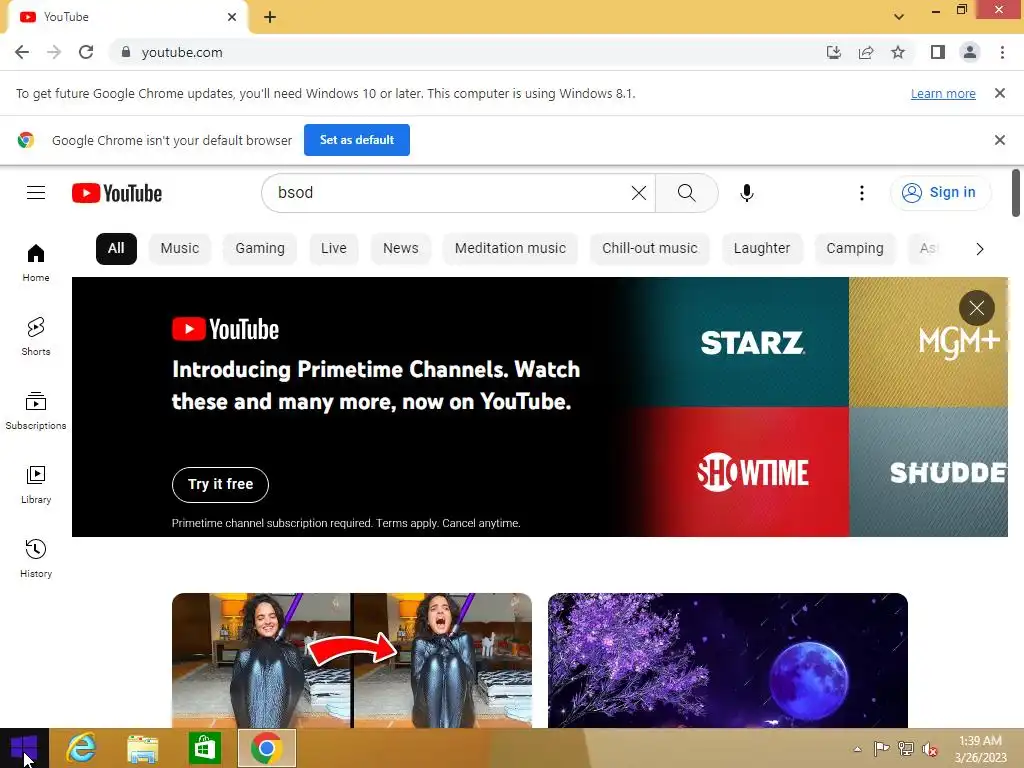Click Try it free button
This screenshot has height=768, width=1024.
(x=220, y=485)
